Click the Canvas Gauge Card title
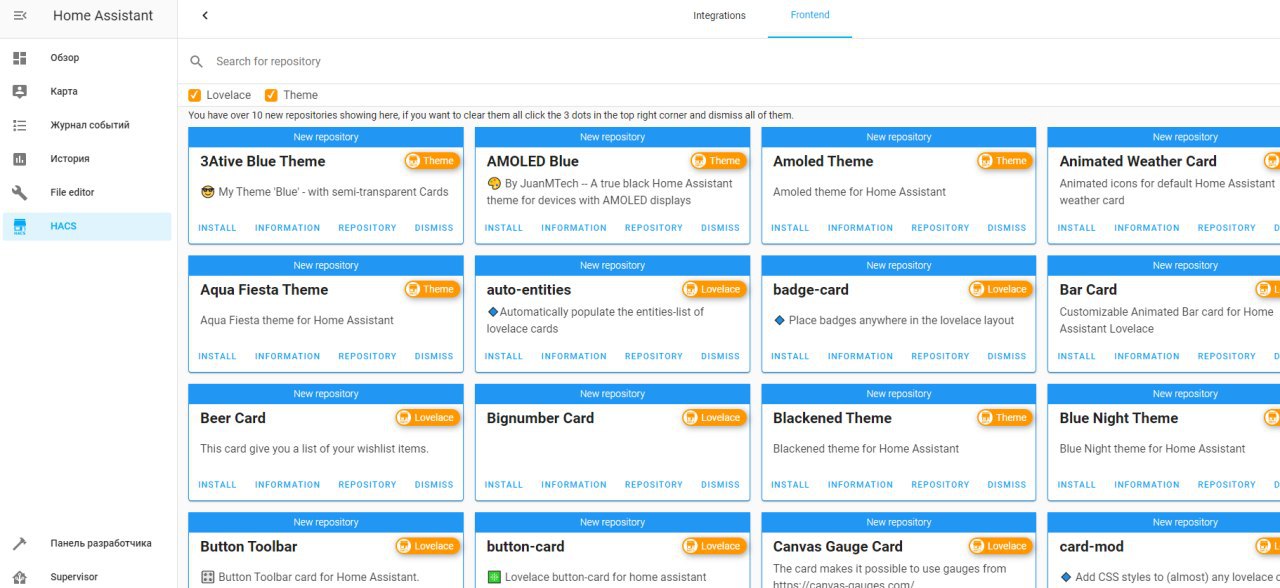Image resolution: width=1280 pixels, height=588 pixels. click(838, 547)
